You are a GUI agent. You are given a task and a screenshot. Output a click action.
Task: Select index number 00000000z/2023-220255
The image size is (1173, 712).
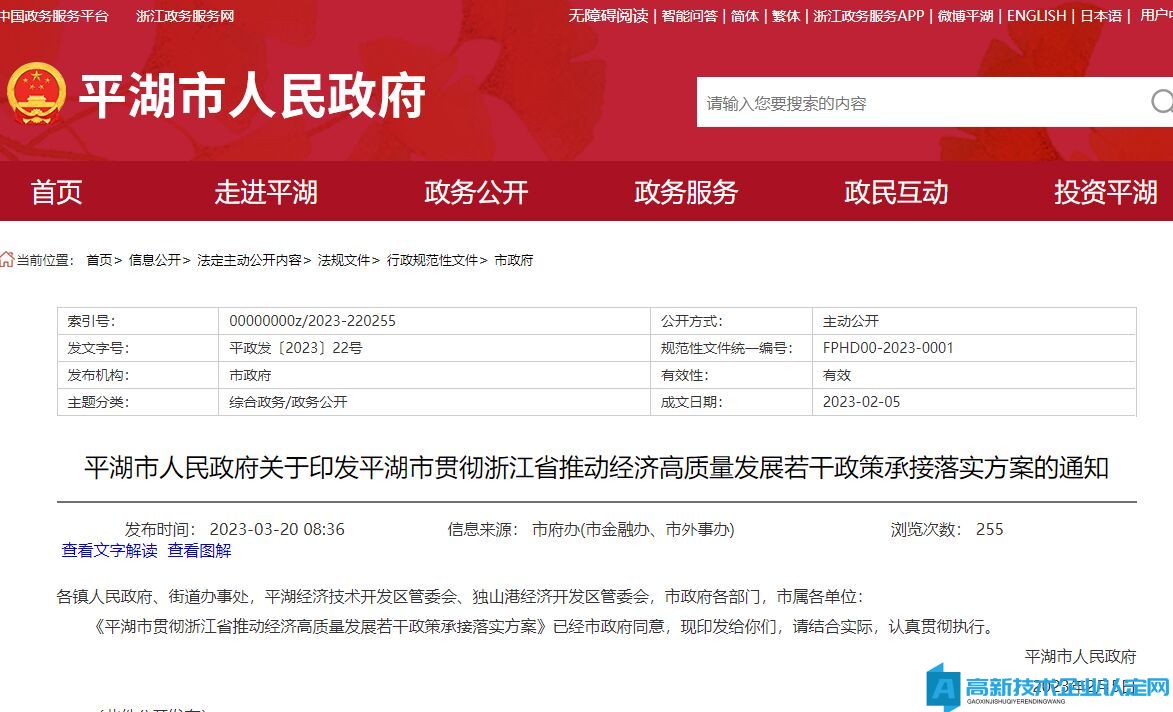[312, 321]
